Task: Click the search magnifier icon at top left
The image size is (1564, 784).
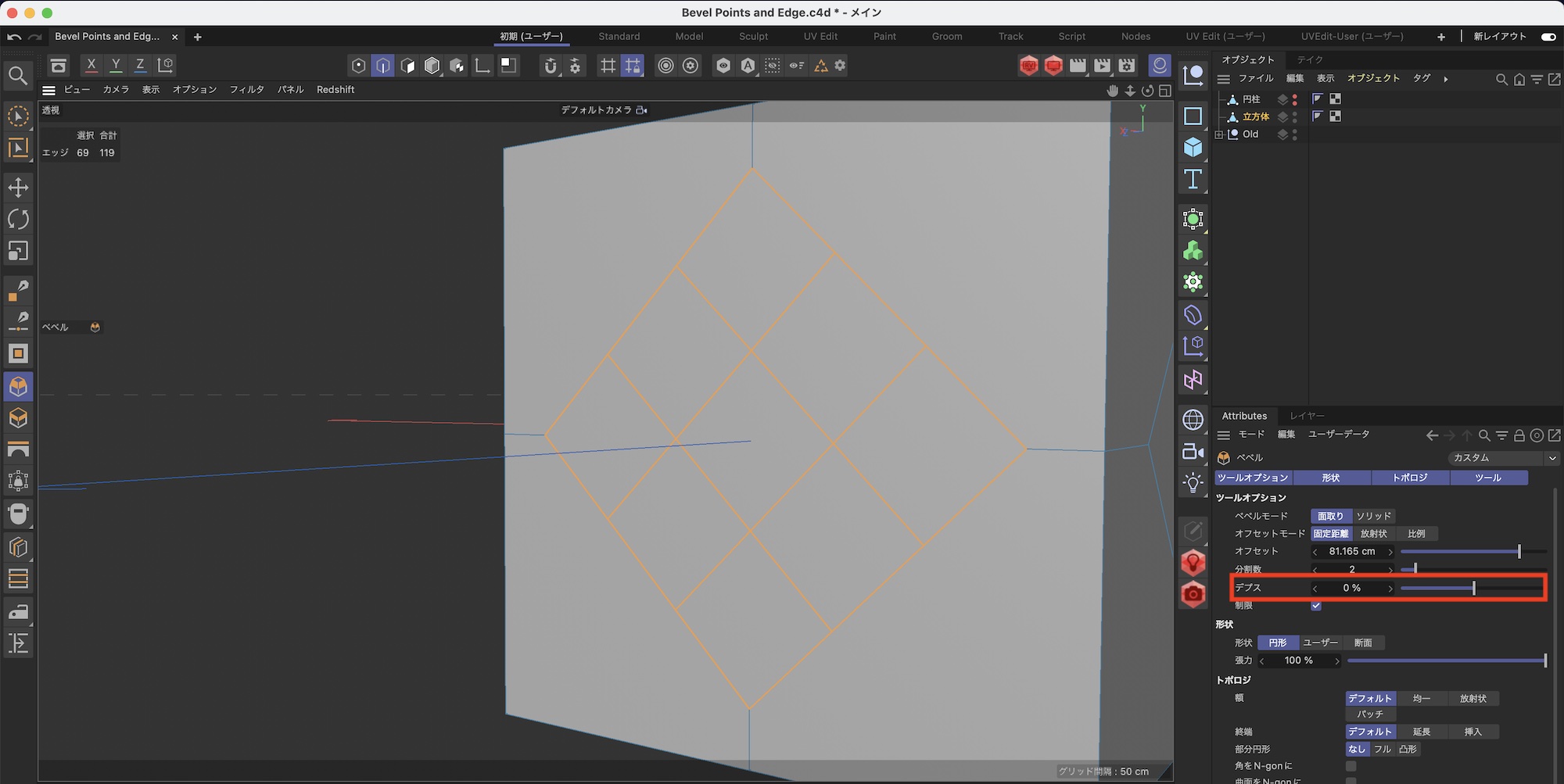Action: tap(18, 76)
